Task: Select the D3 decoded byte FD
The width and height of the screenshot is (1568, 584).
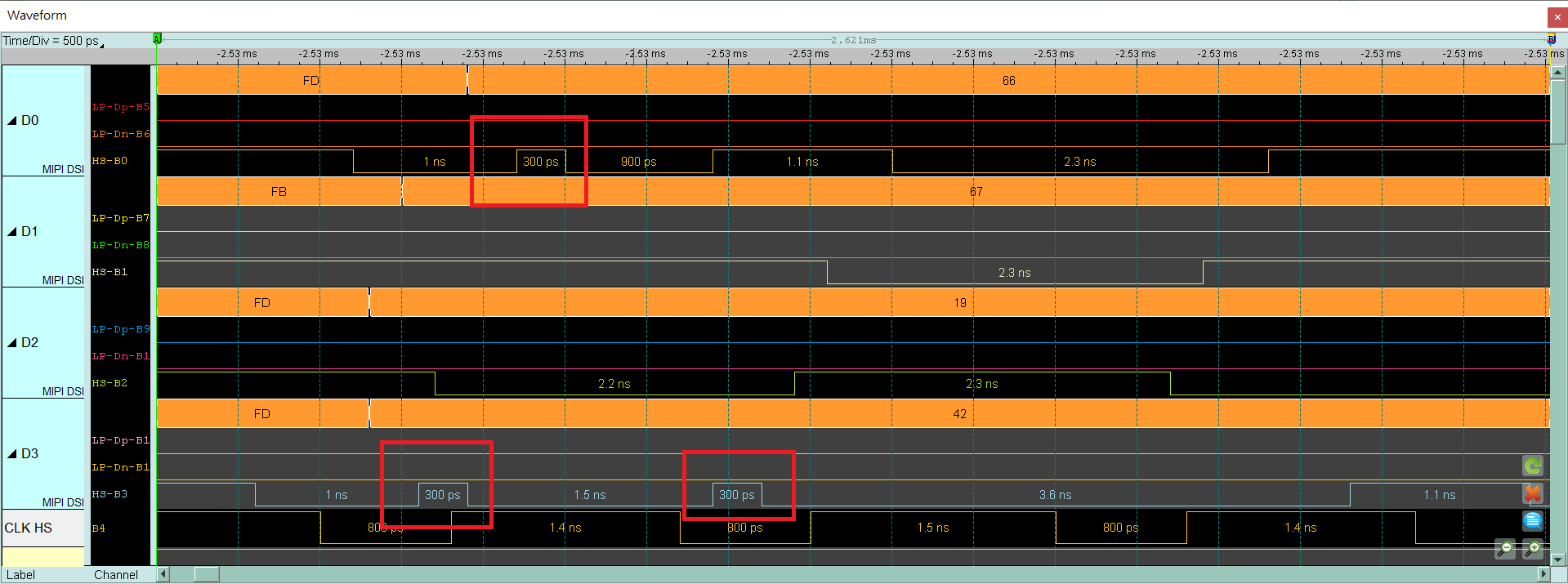Action: pos(262,414)
